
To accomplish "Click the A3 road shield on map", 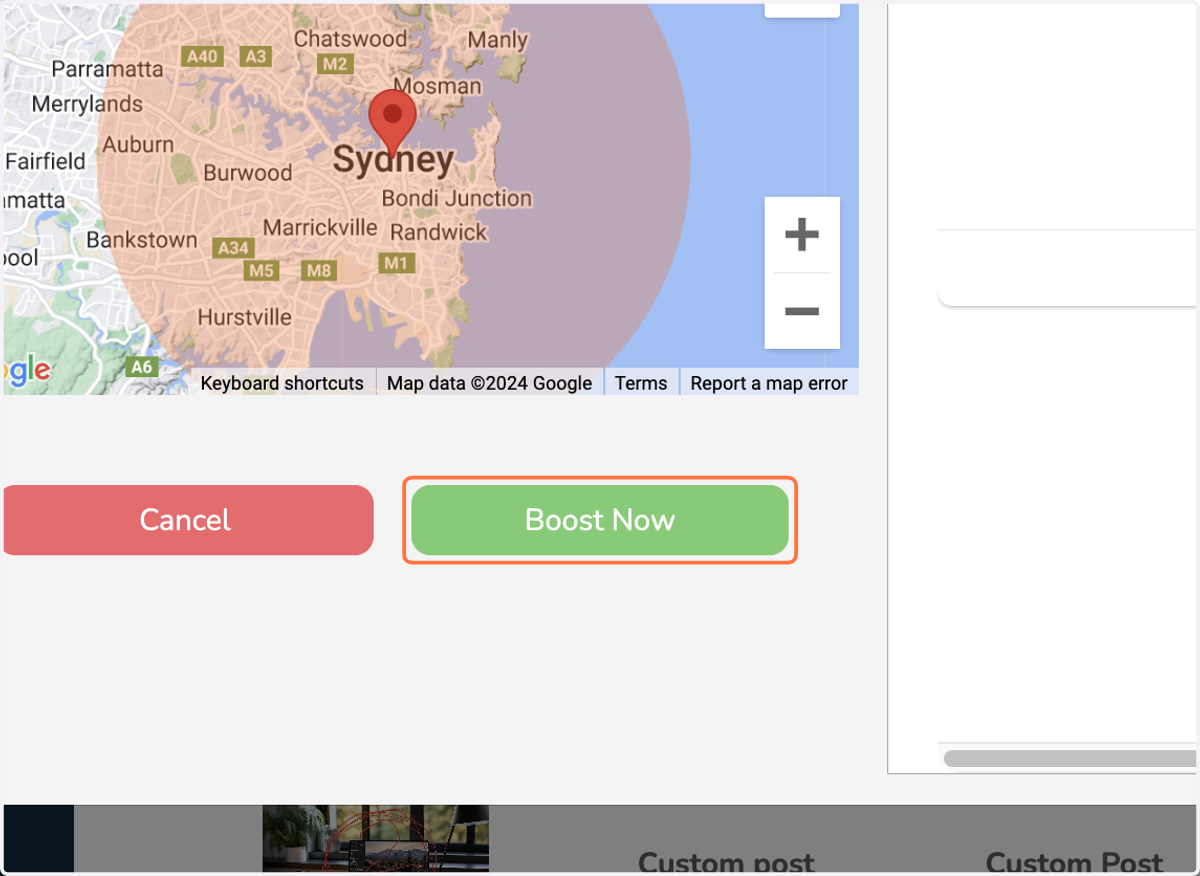I will [x=256, y=57].
